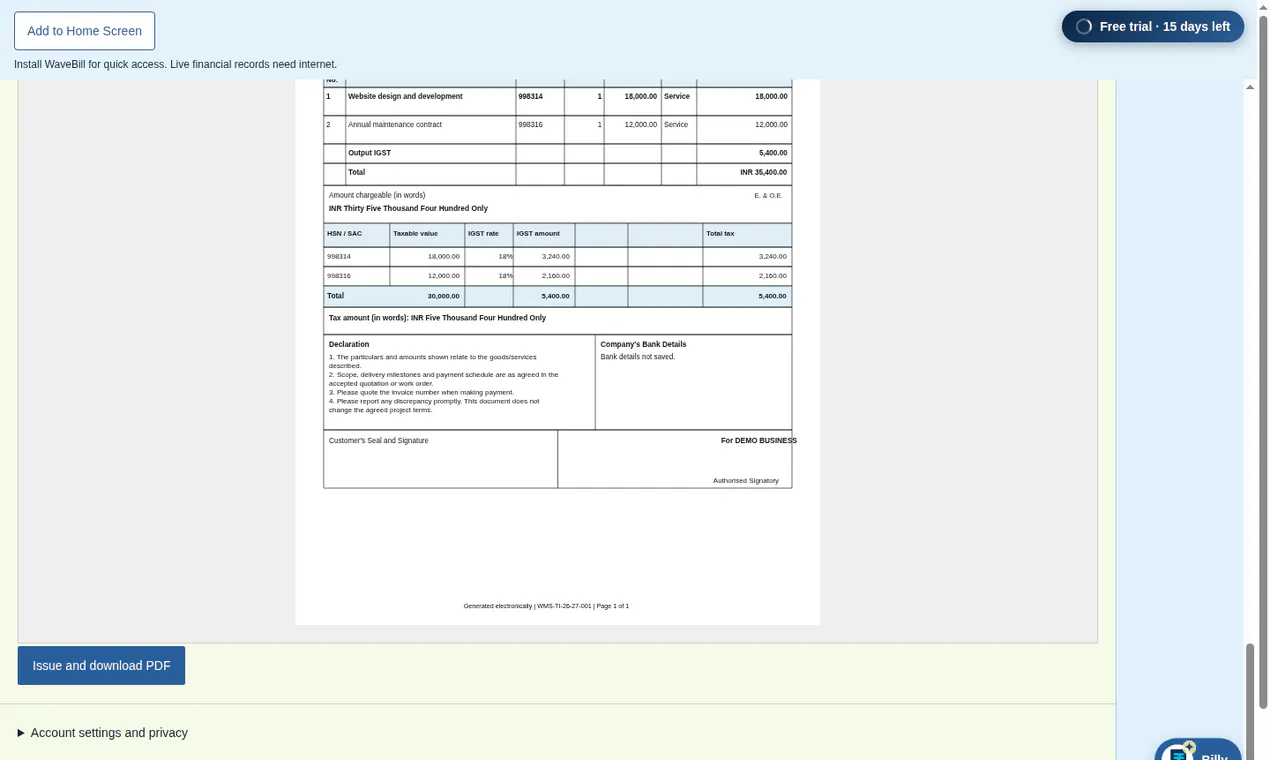Click total tax 2,160.00 in last column
Image resolution: width=1270 pixels, height=760 pixels.
click(772, 276)
